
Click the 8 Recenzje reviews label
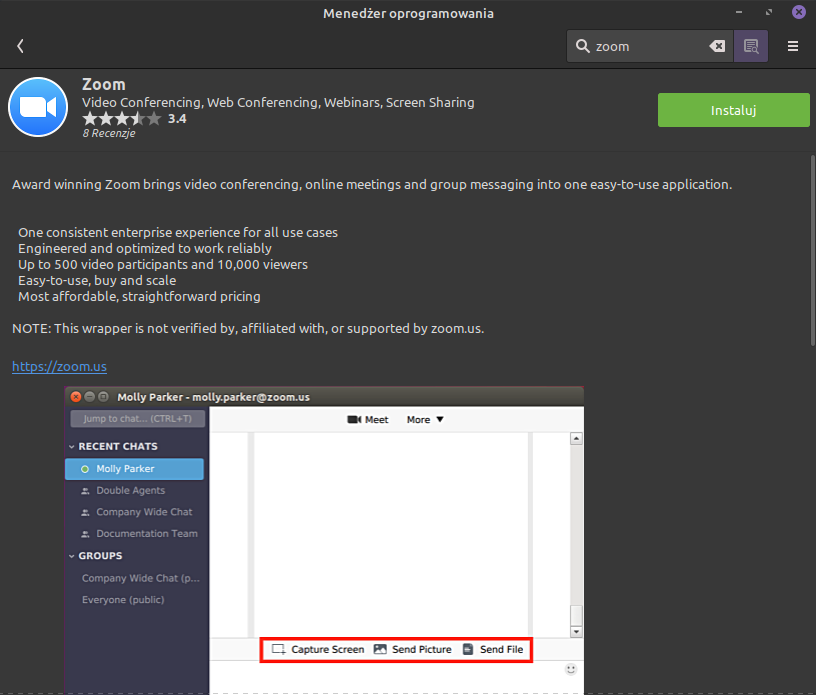[108, 133]
